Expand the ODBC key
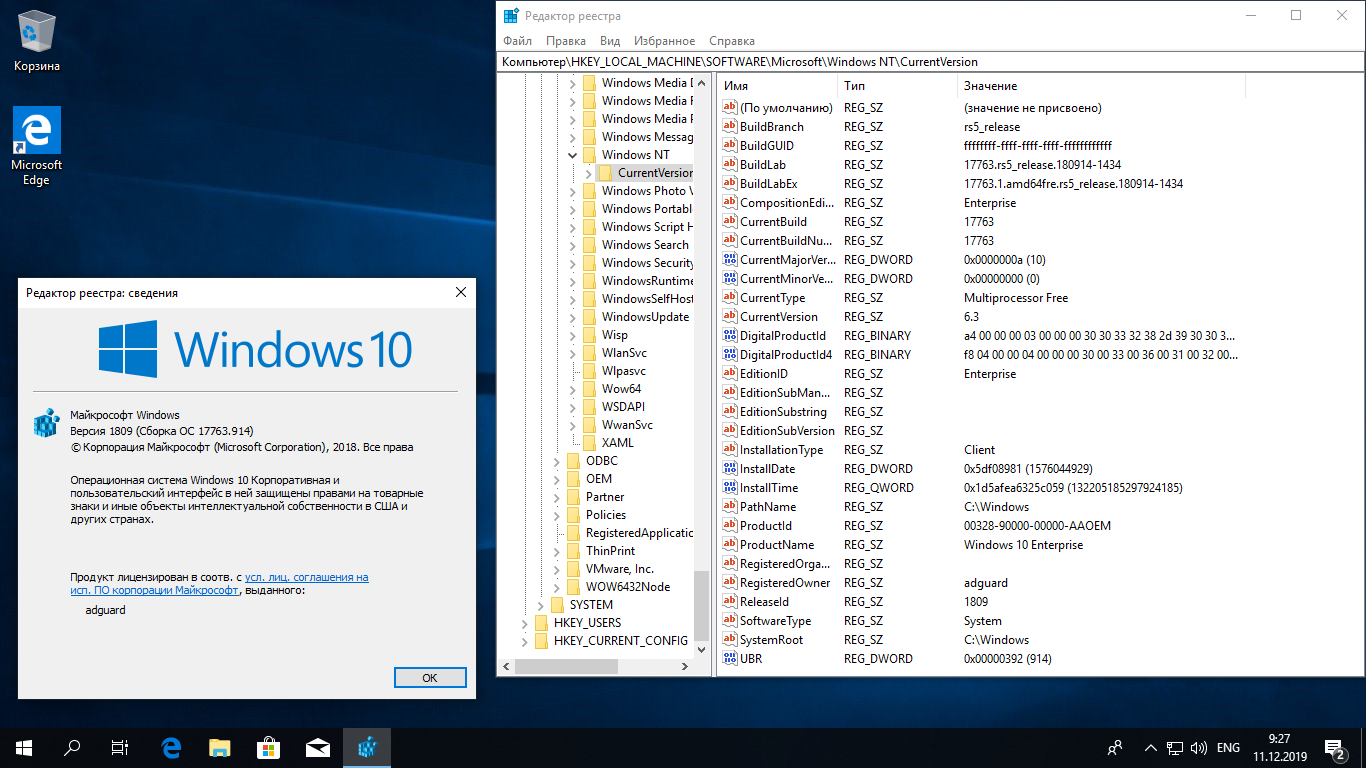This screenshot has width=1366, height=768. (x=557, y=461)
